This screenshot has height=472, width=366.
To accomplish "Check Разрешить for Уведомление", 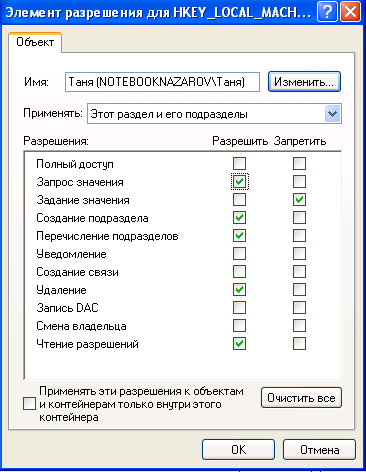I will tap(239, 254).
